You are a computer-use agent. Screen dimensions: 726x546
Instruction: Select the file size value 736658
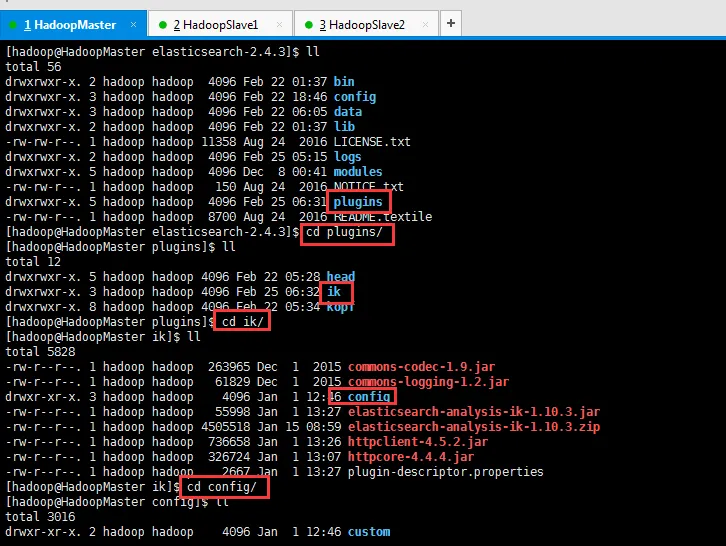click(229, 442)
